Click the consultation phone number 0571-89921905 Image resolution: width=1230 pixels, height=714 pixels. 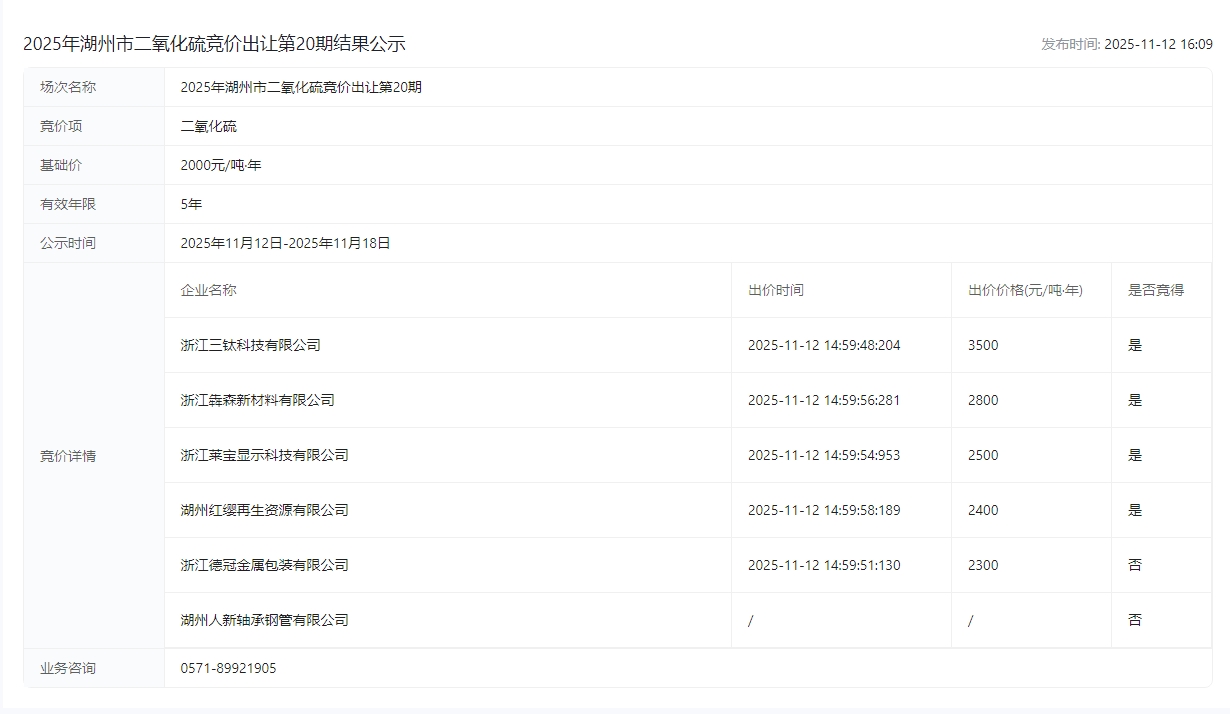coord(228,668)
